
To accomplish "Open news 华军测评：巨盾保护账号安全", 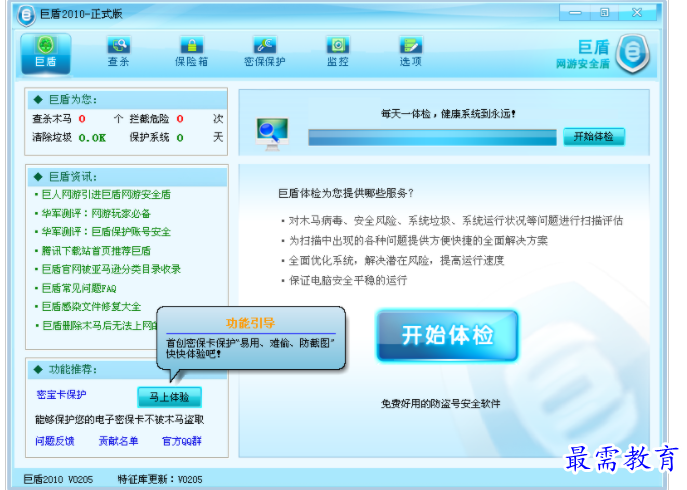I will point(106,232).
